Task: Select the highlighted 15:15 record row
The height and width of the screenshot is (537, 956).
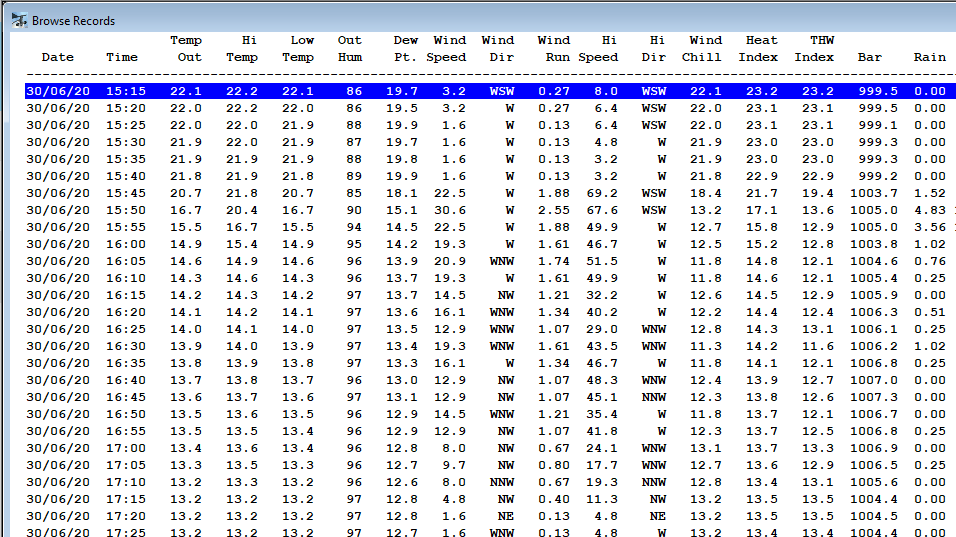Action: click(490, 91)
